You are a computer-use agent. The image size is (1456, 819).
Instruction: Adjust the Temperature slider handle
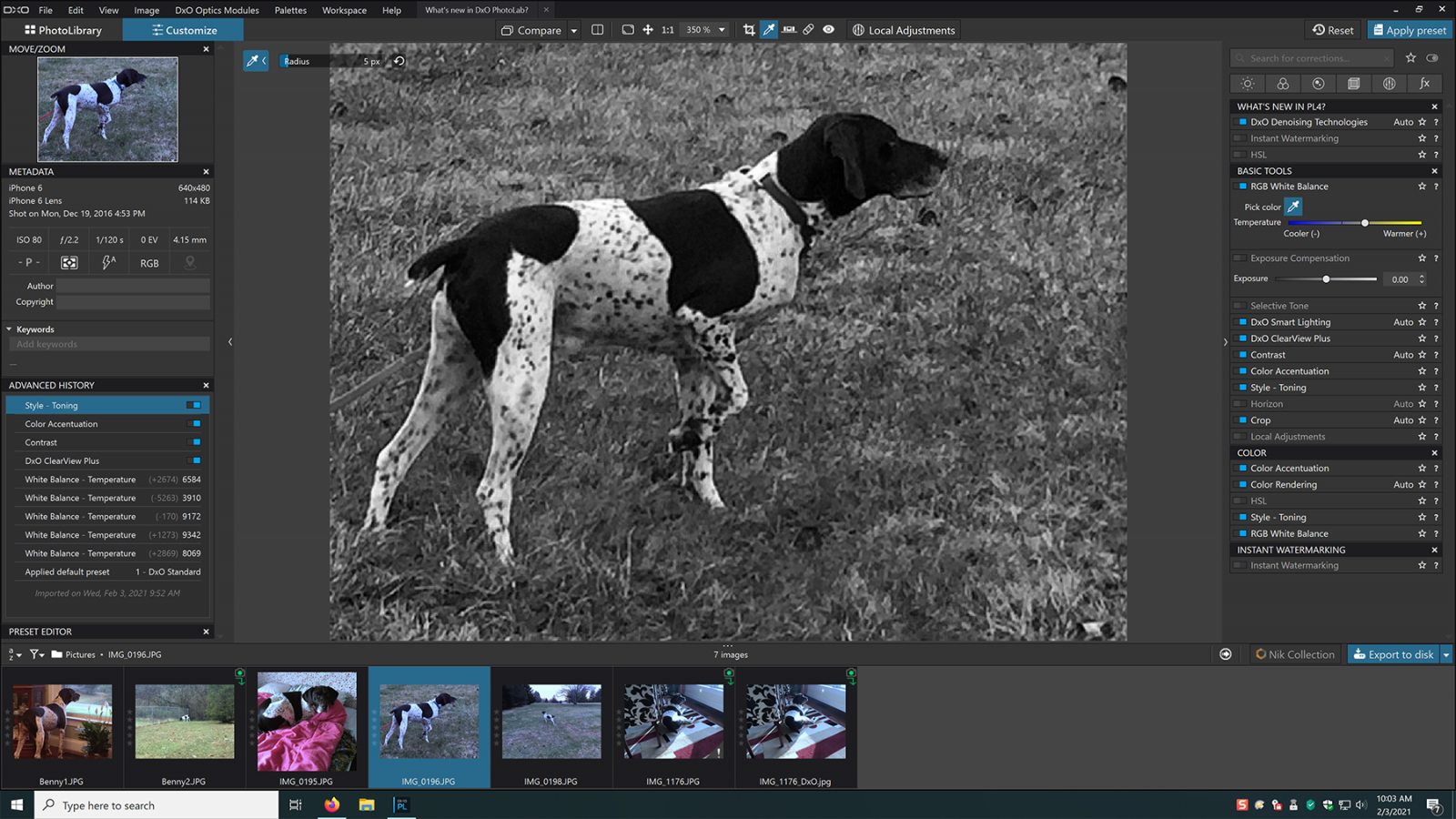pyautogui.click(x=1365, y=222)
